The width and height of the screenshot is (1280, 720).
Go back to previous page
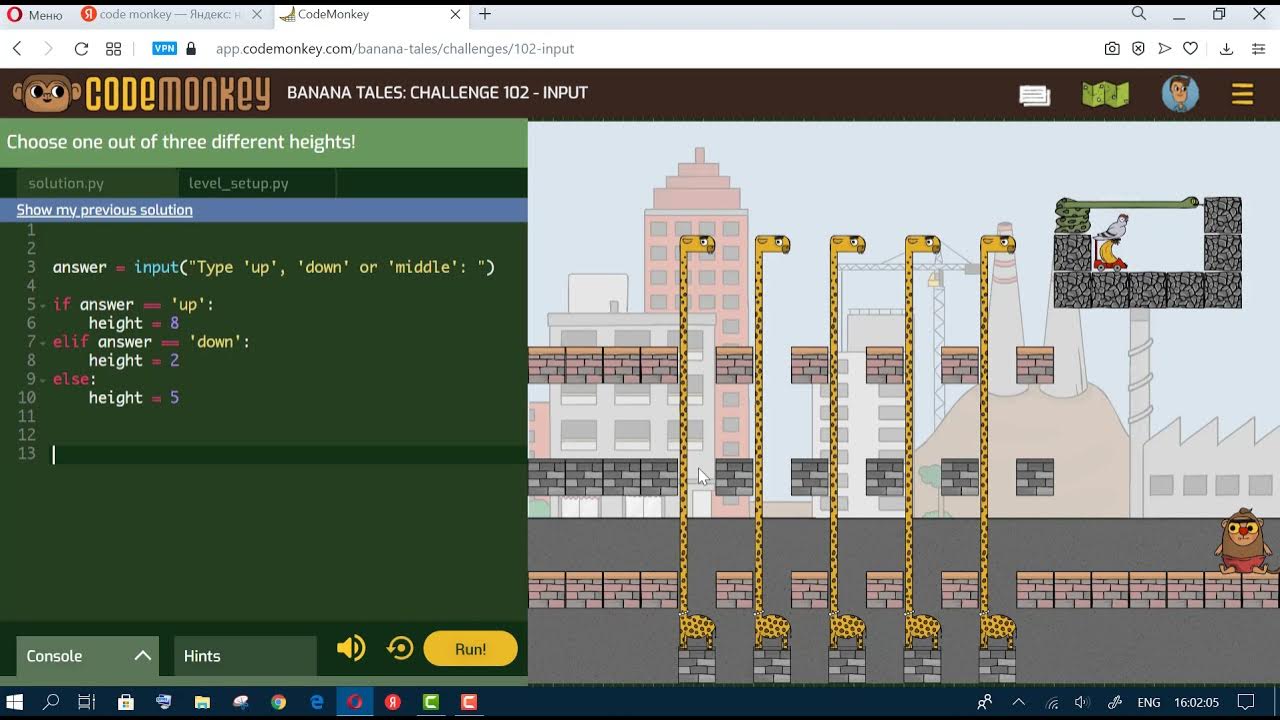point(17,48)
